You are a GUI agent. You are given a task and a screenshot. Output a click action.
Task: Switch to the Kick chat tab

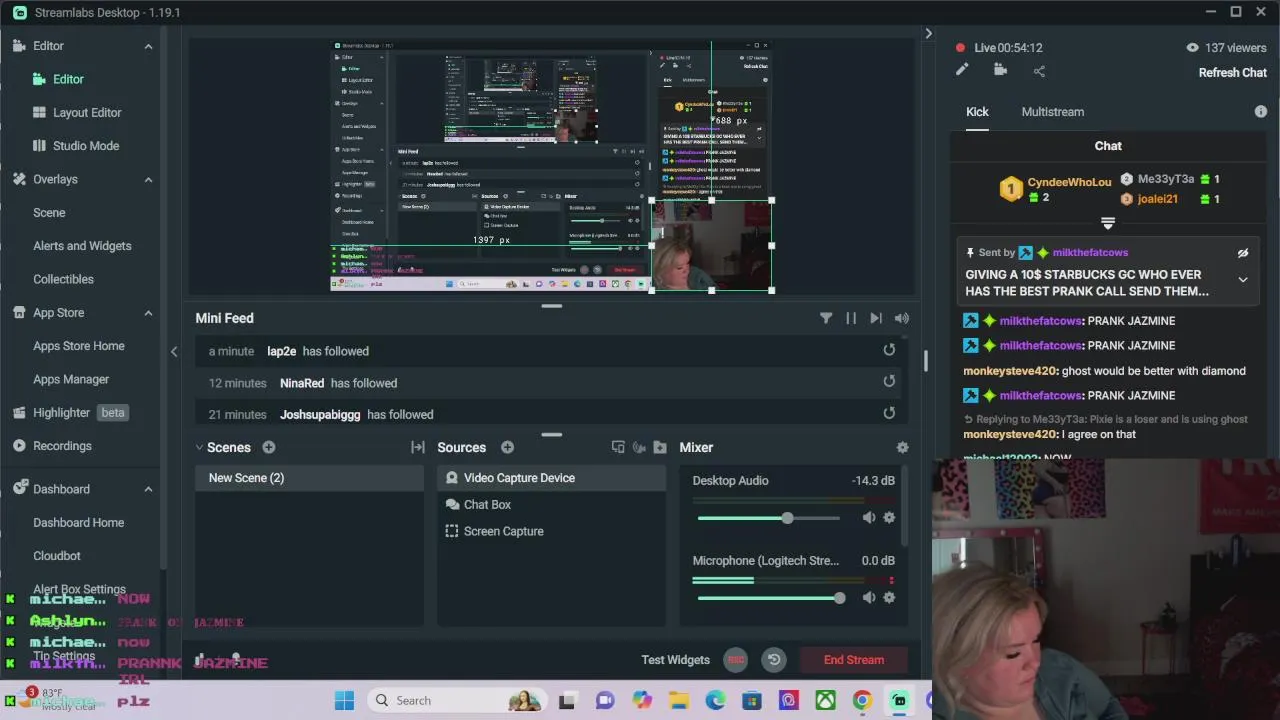tap(977, 112)
